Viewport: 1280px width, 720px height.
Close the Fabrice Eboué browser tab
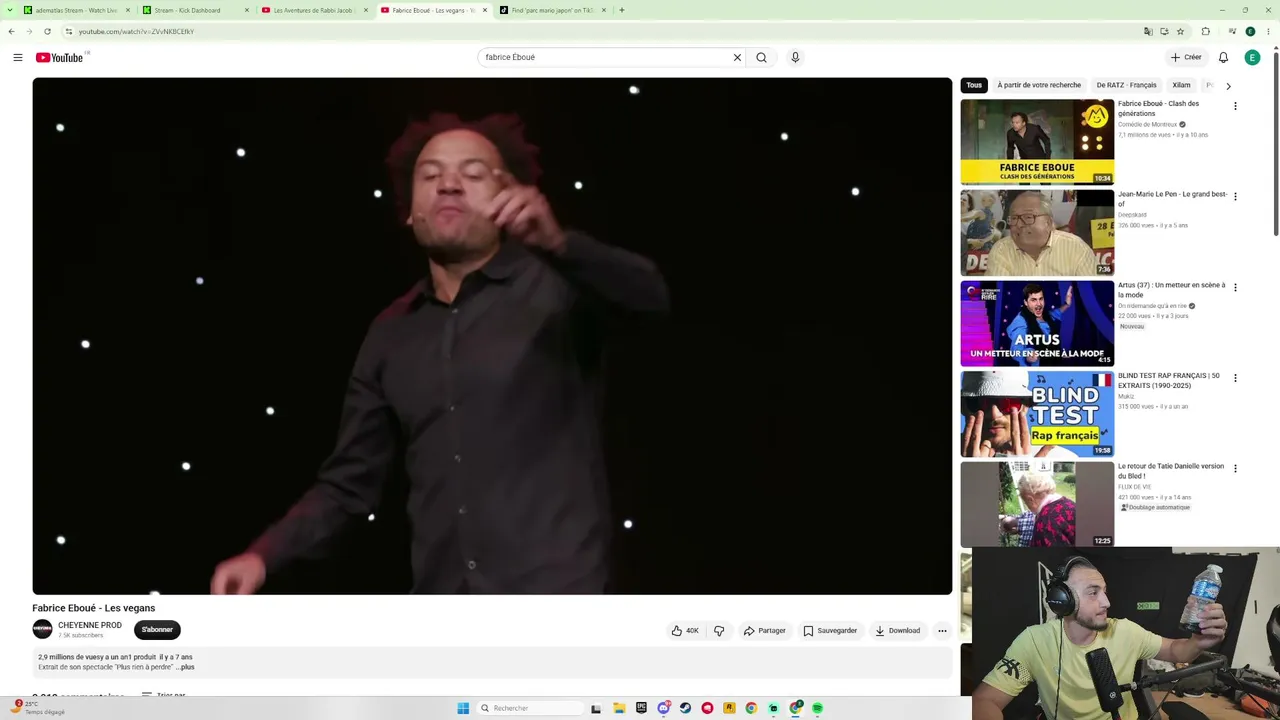pos(485,10)
